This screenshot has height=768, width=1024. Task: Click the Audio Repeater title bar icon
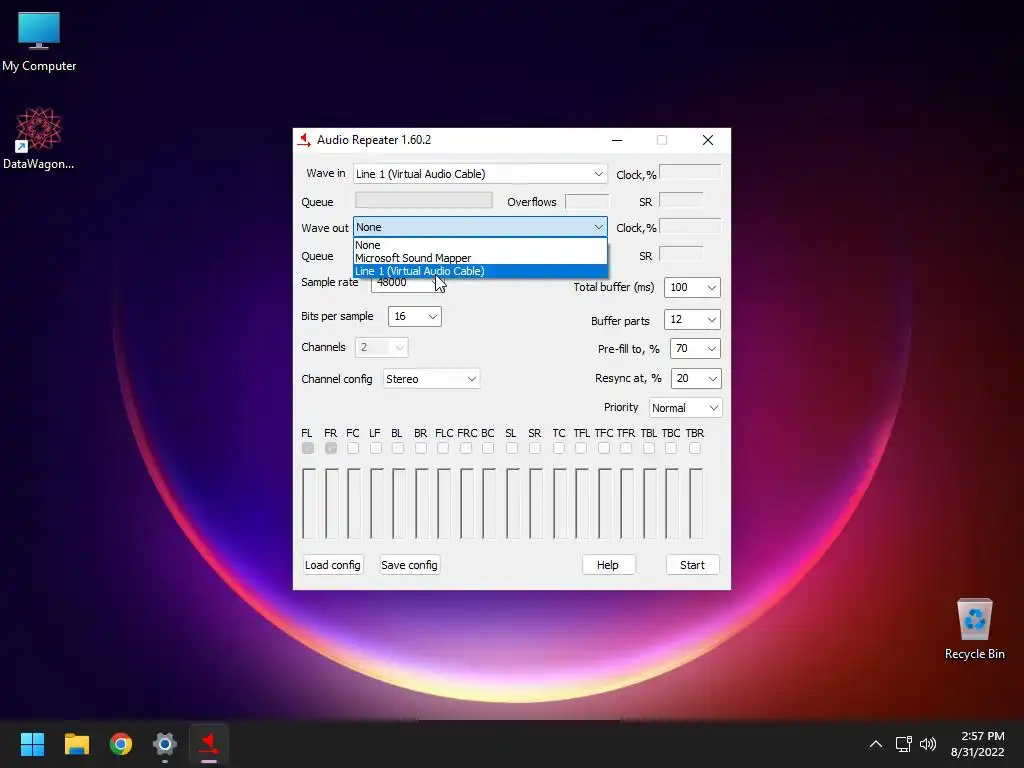(x=304, y=140)
